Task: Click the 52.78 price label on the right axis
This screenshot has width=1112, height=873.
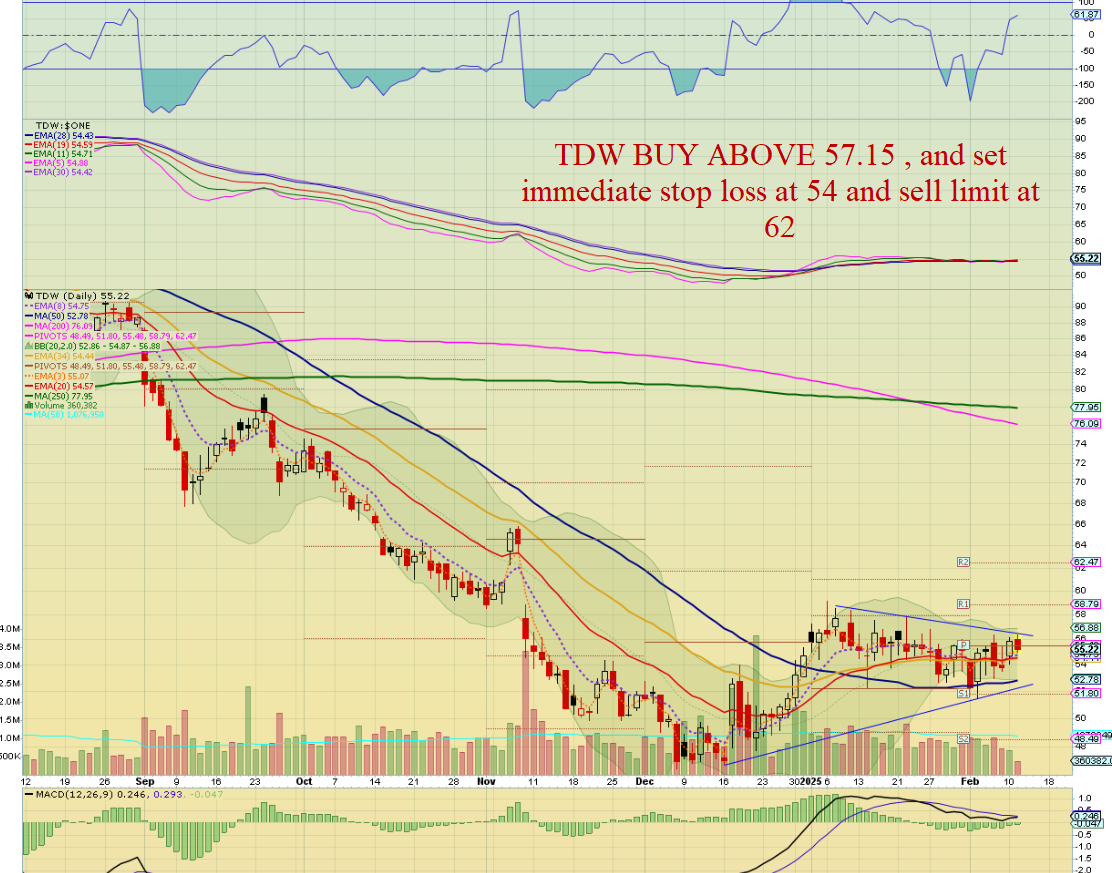Action: click(x=1086, y=679)
